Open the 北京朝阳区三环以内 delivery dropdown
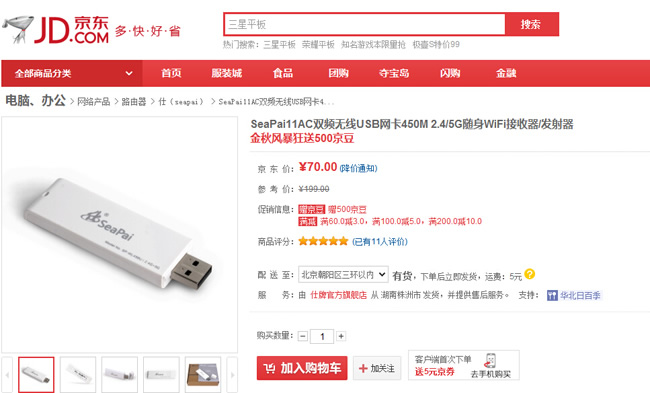650x393 pixels. point(343,274)
